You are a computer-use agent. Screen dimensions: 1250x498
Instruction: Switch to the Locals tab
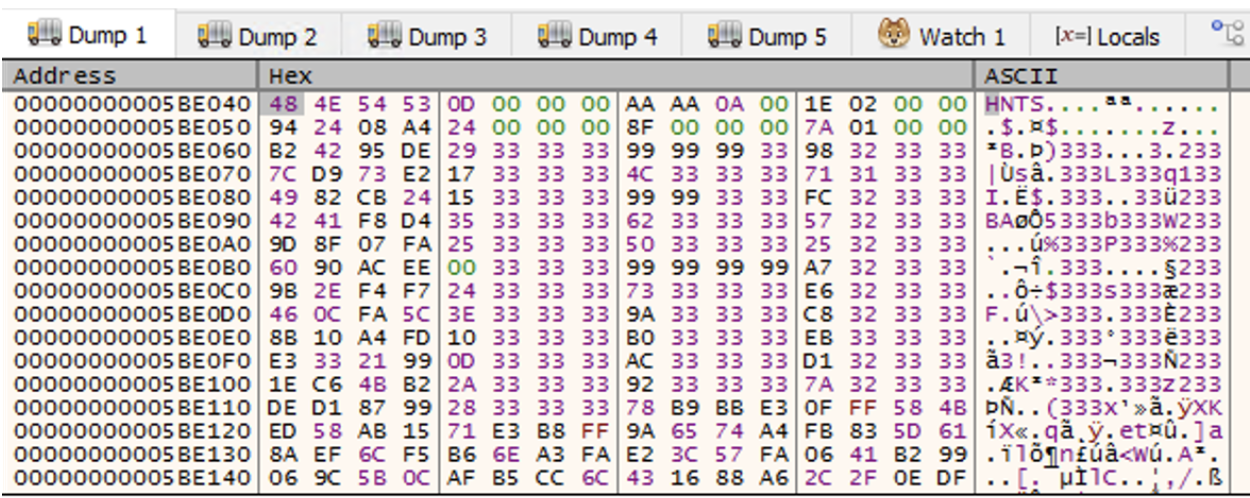click(1106, 37)
